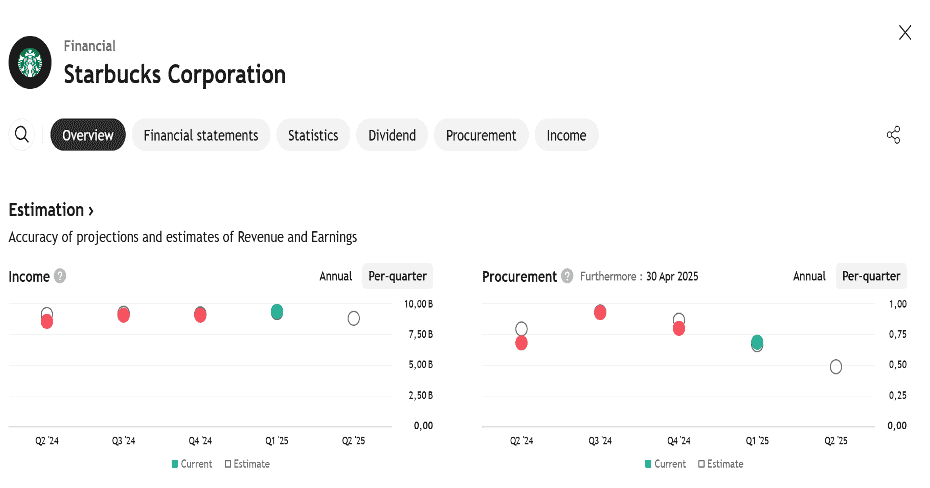Toggle Estimate legend in Procurement chart
The height and width of the screenshot is (488, 930).
click(721, 464)
